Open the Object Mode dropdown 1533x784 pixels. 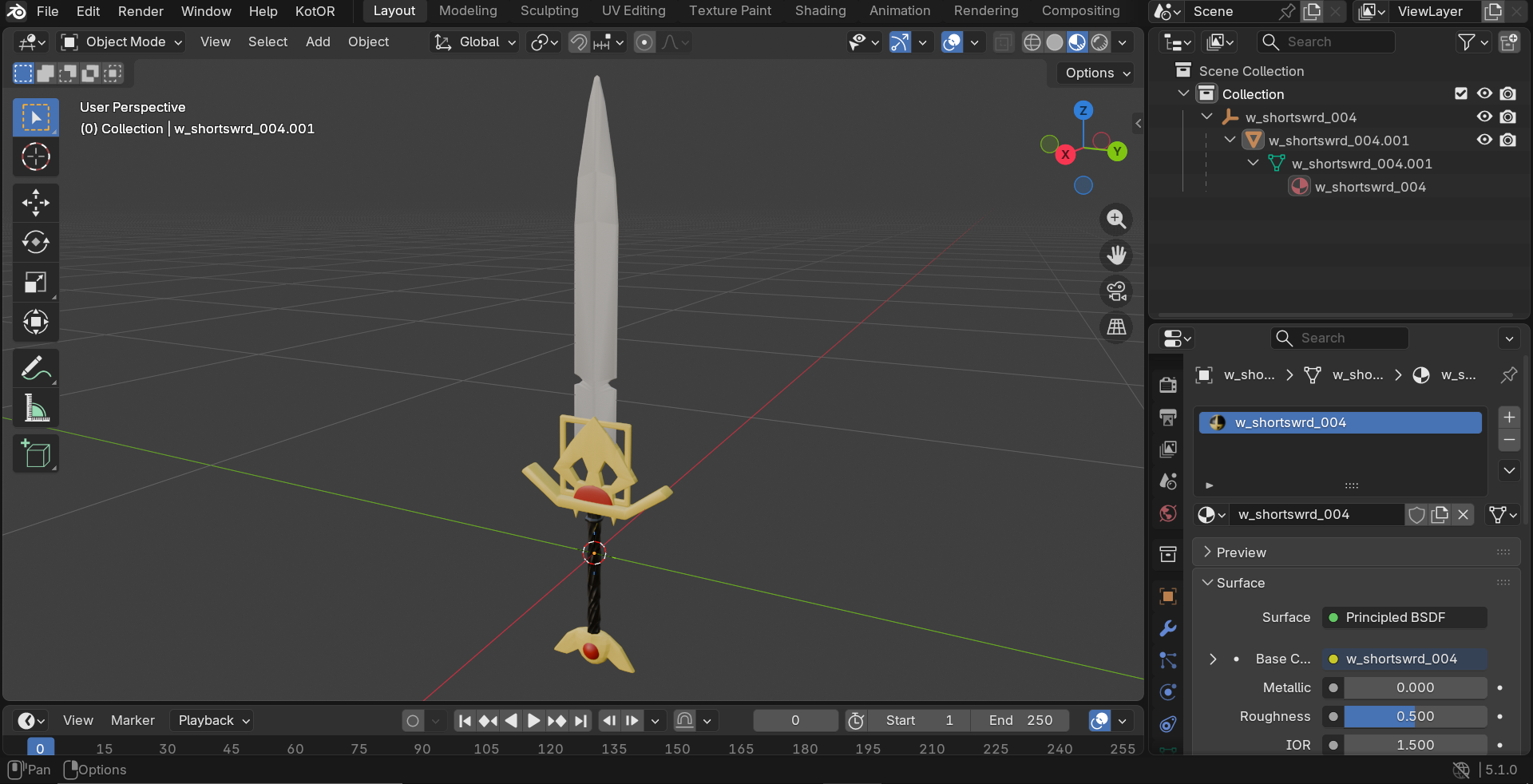point(122,42)
